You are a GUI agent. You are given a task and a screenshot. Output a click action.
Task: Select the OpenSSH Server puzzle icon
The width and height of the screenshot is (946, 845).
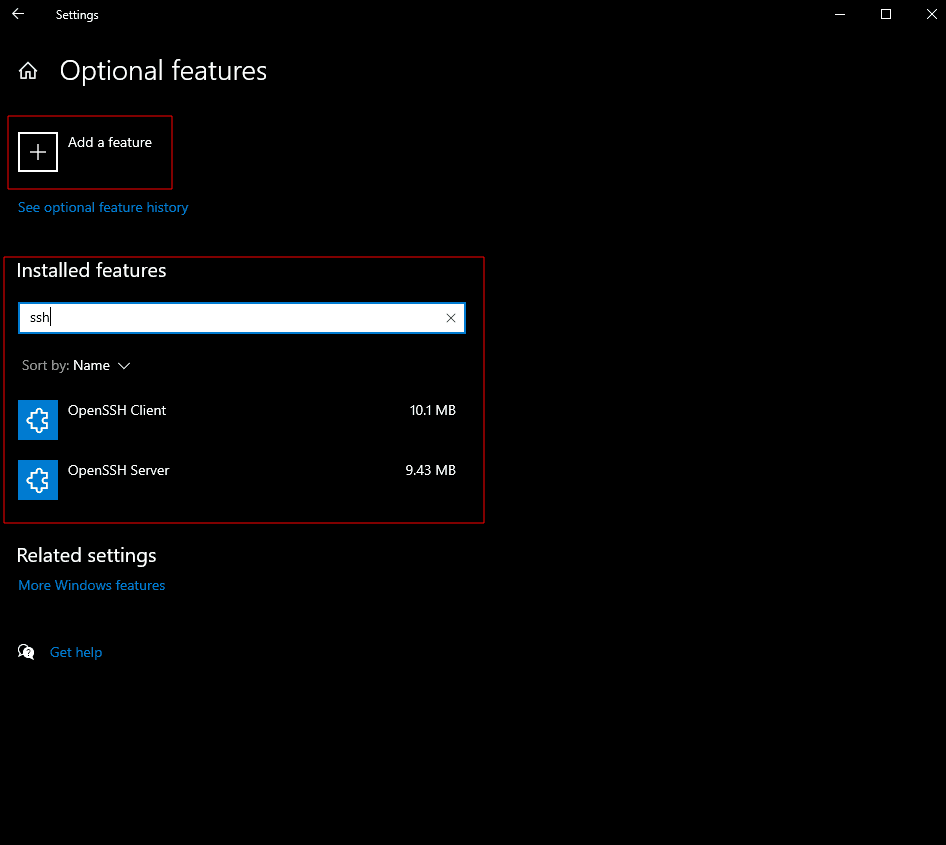click(38, 480)
